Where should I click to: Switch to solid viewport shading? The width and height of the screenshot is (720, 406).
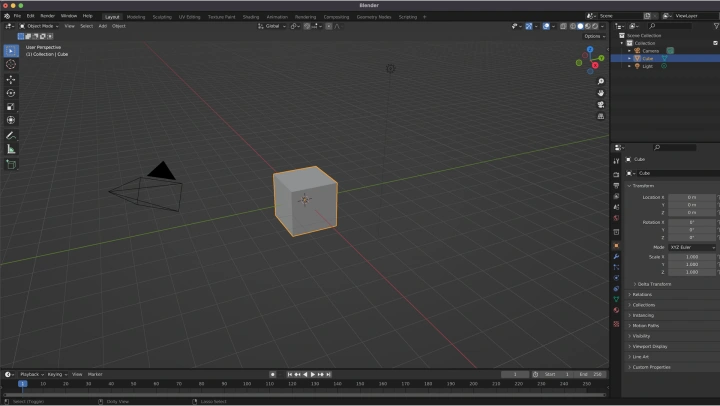pos(580,26)
